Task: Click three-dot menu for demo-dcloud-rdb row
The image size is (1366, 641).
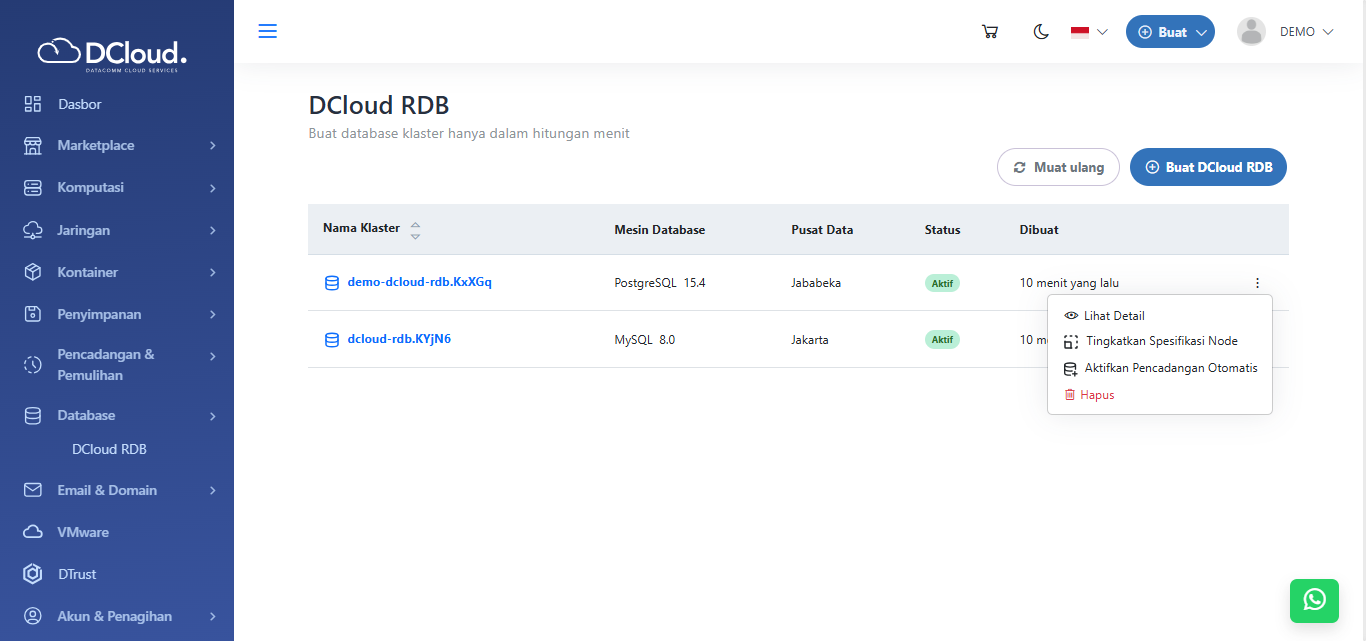Action: [x=1257, y=283]
